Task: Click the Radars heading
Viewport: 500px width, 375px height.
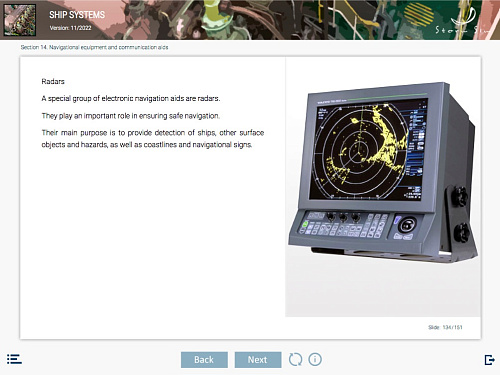Action: click(x=53, y=81)
